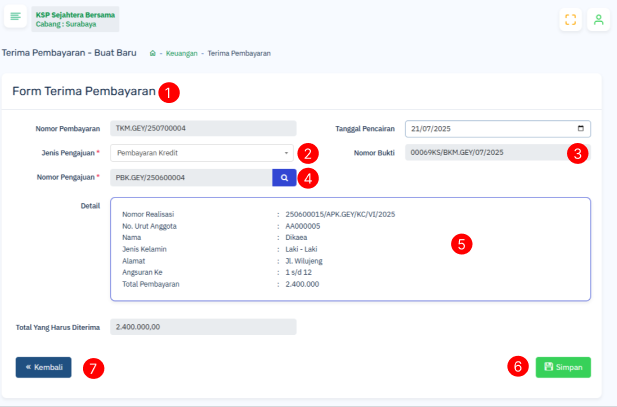Open the calendar picker icon in Tanggal Pencairan
617x407 pixels.
[580, 128]
